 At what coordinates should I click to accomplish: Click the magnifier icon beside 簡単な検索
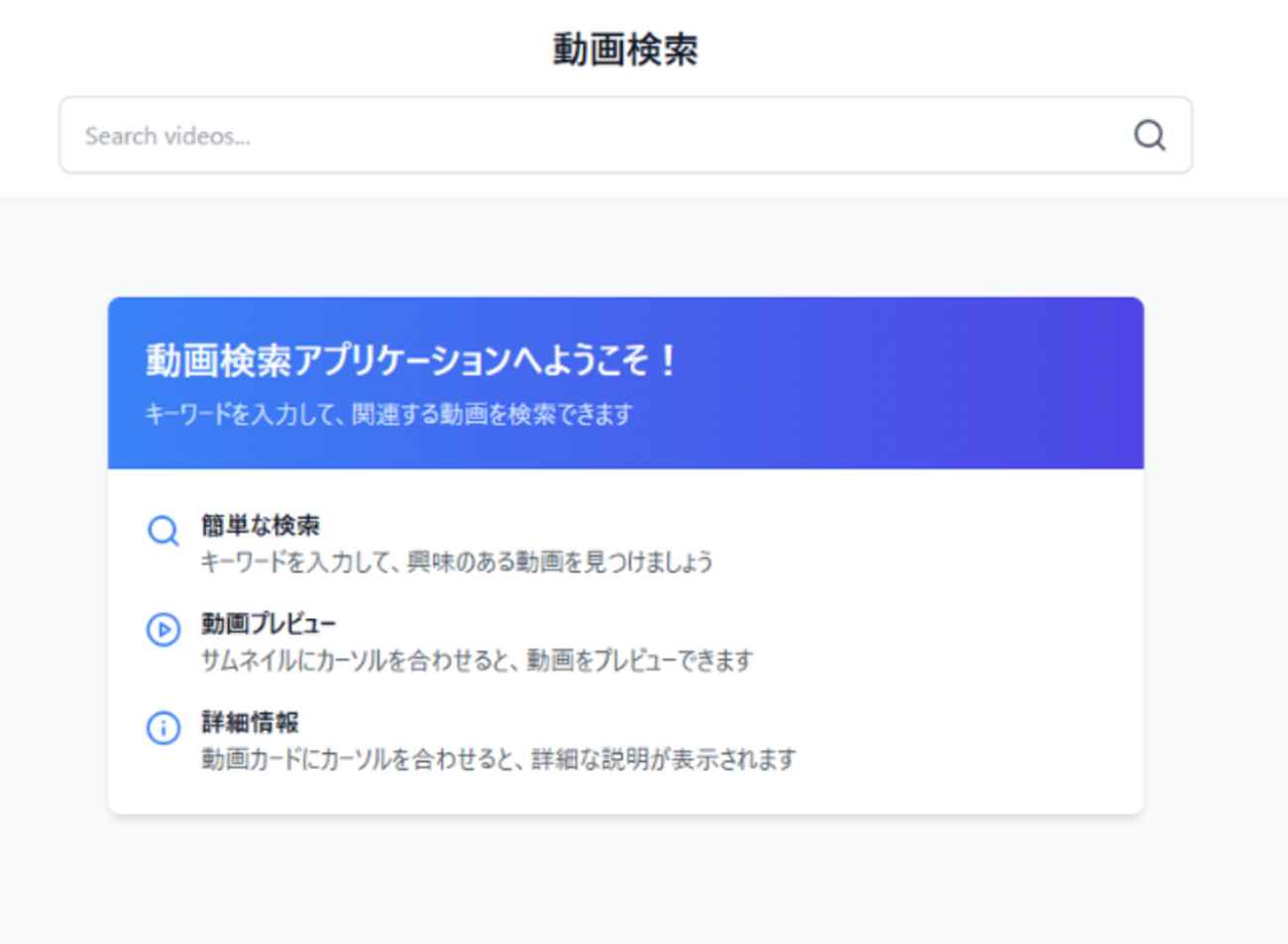tap(163, 531)
